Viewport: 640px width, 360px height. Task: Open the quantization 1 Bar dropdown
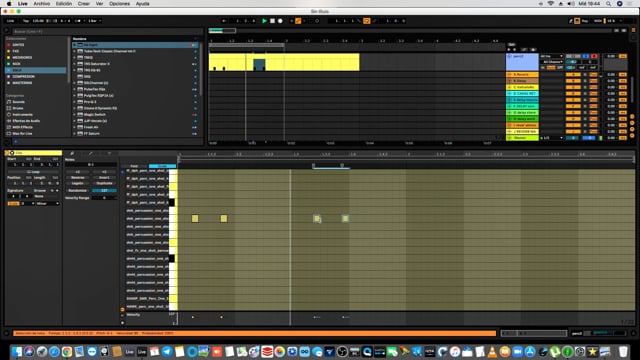95,21
